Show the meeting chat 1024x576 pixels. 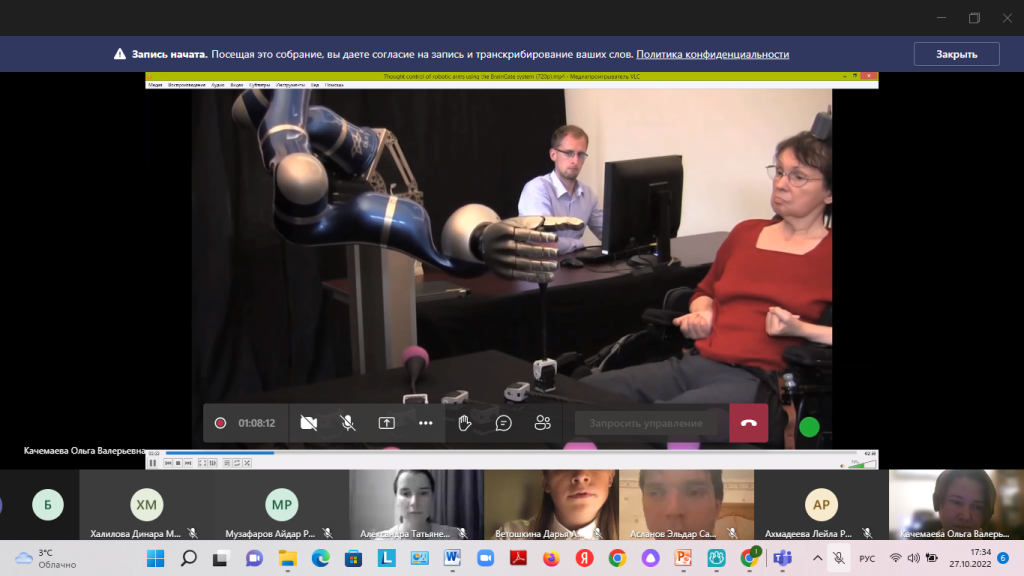point(504,423)
